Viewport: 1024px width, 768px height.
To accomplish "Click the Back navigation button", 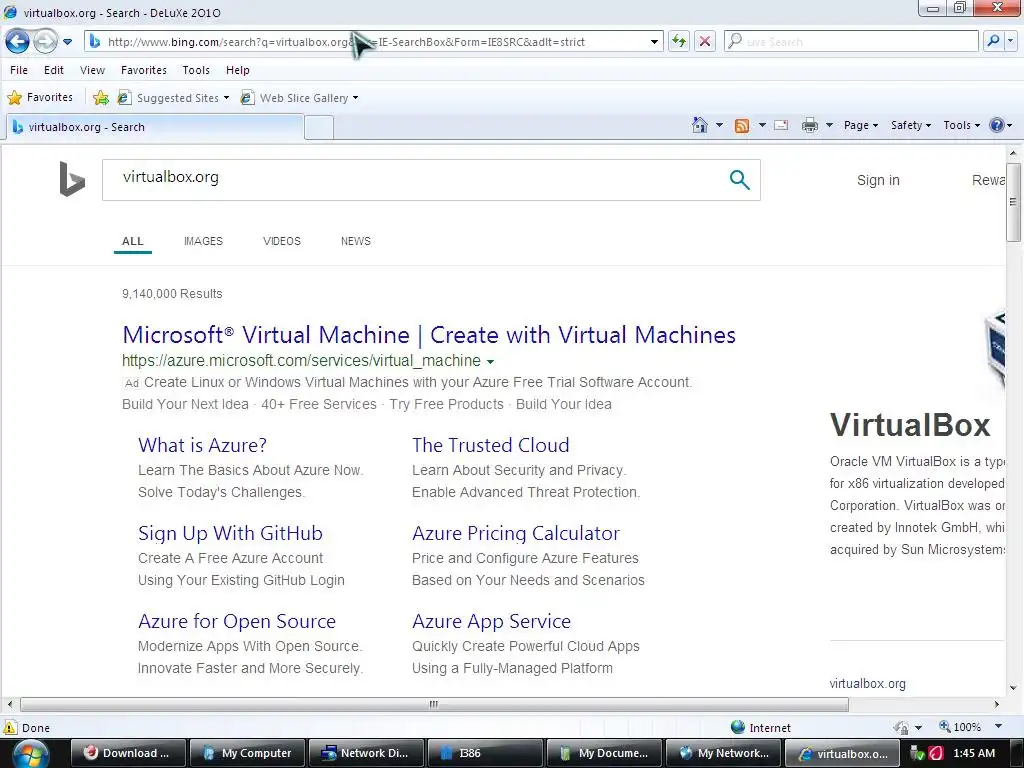I will pos(17,42).
